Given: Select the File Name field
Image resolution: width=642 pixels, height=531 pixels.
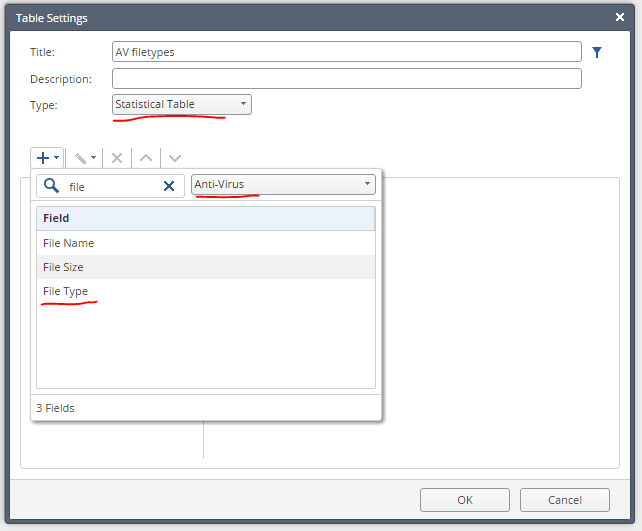Looking at the screenshot, I should 206,243.
